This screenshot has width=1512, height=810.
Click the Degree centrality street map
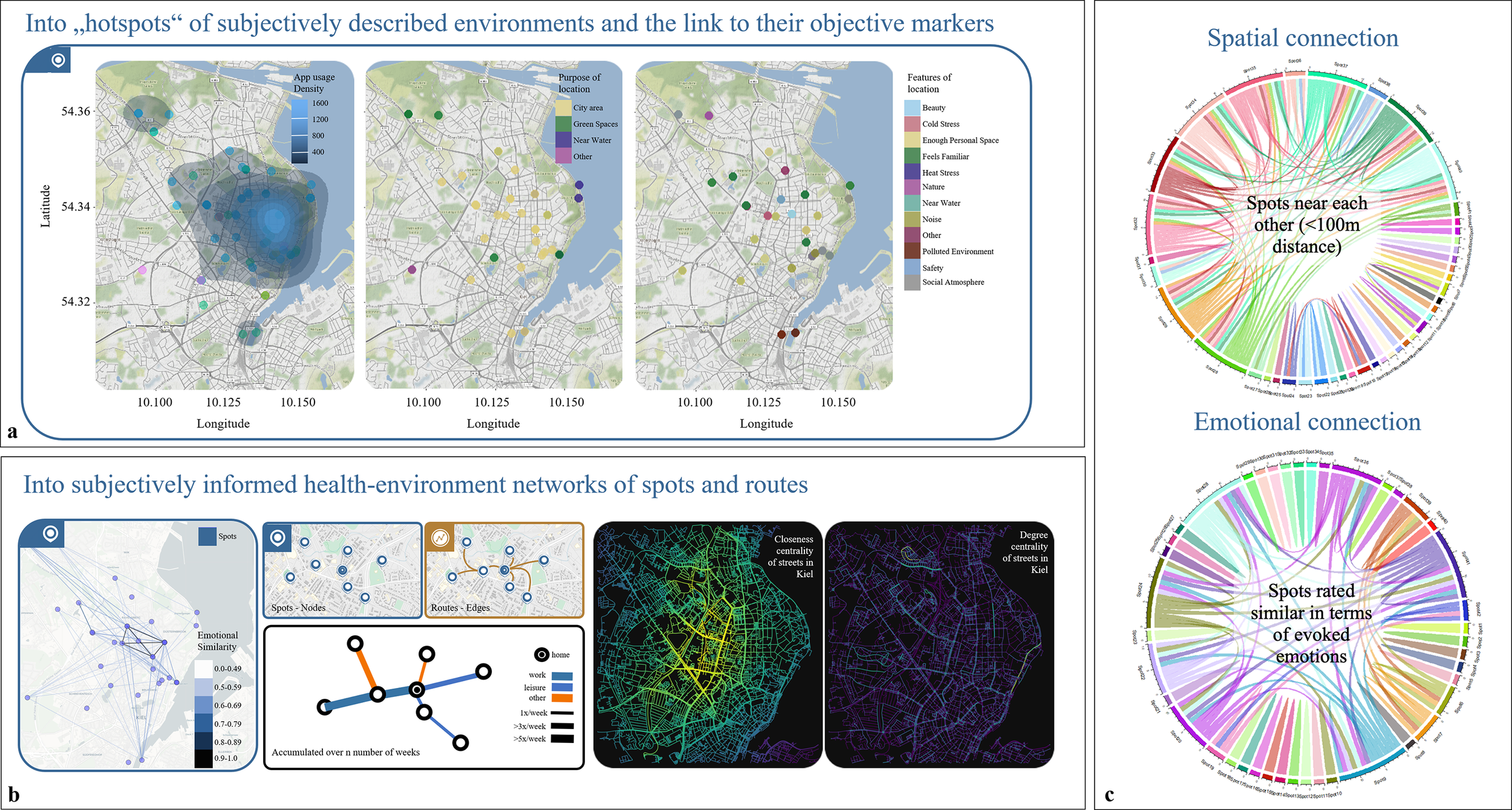[939, 644]
